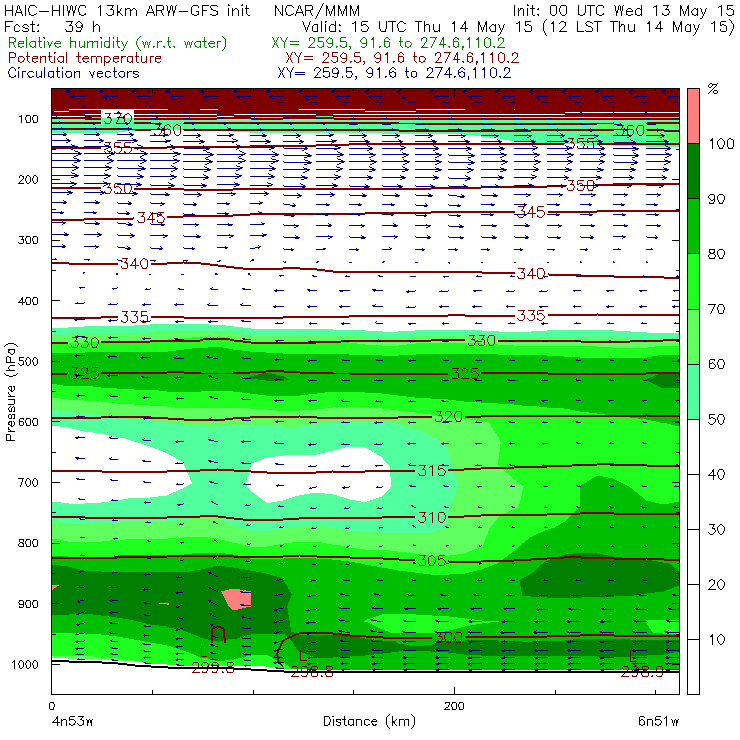Click the '%' unit label above colorbar
Screen dimensions: 740x740
point(713,89)
